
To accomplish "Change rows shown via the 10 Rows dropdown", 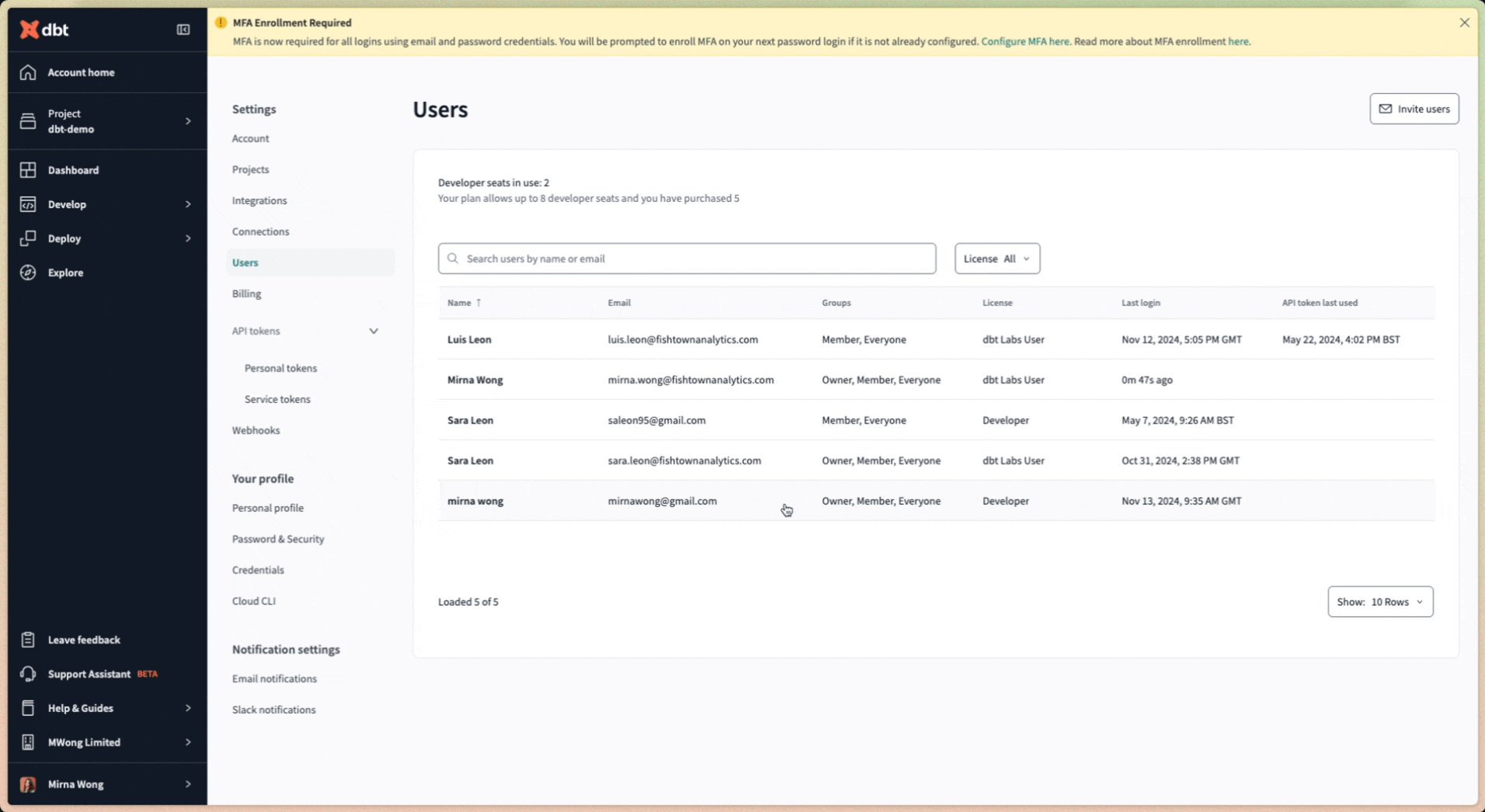I will pos(1380,601).
